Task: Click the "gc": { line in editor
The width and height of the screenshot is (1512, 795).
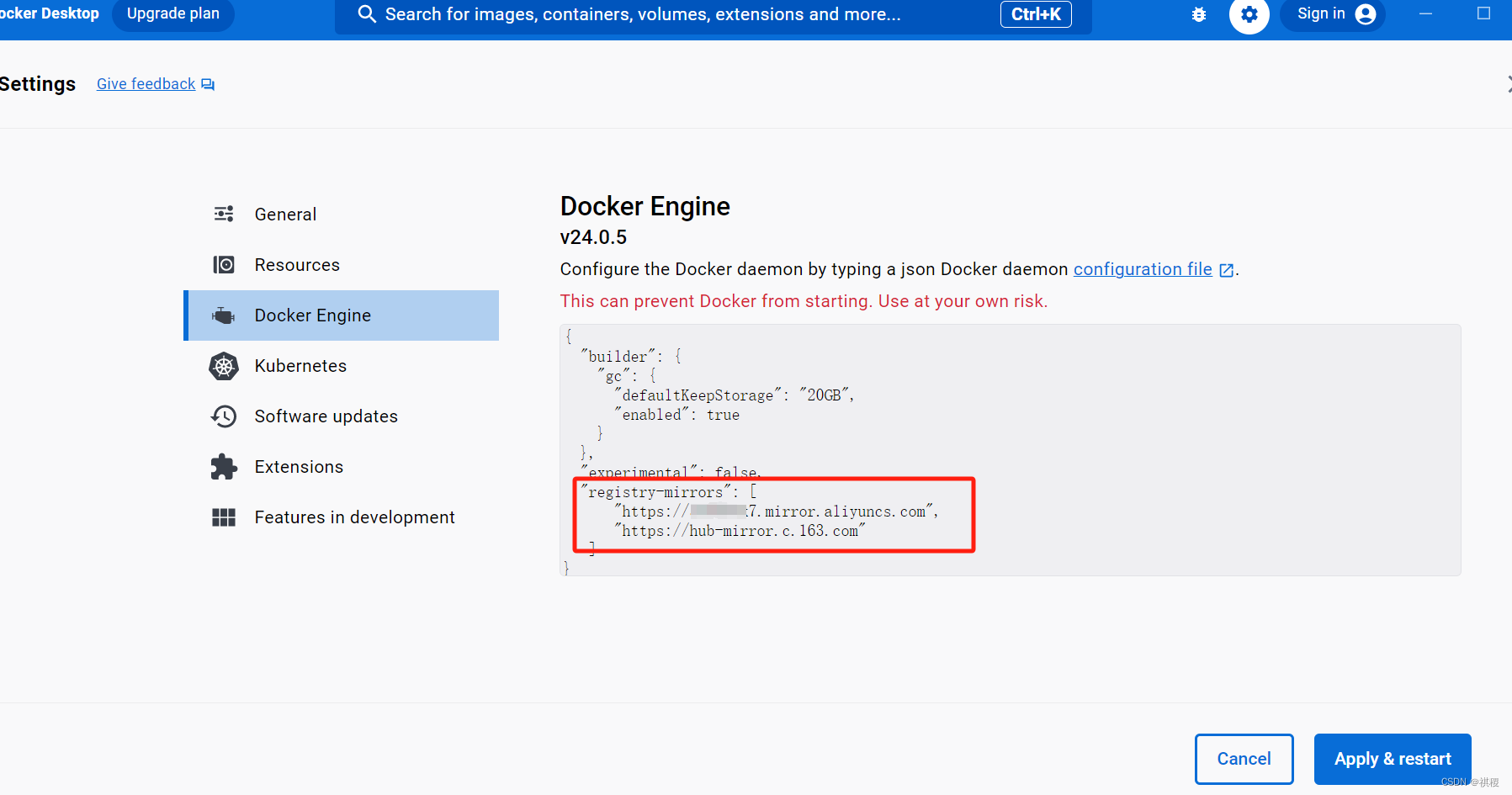Action: 627,376
